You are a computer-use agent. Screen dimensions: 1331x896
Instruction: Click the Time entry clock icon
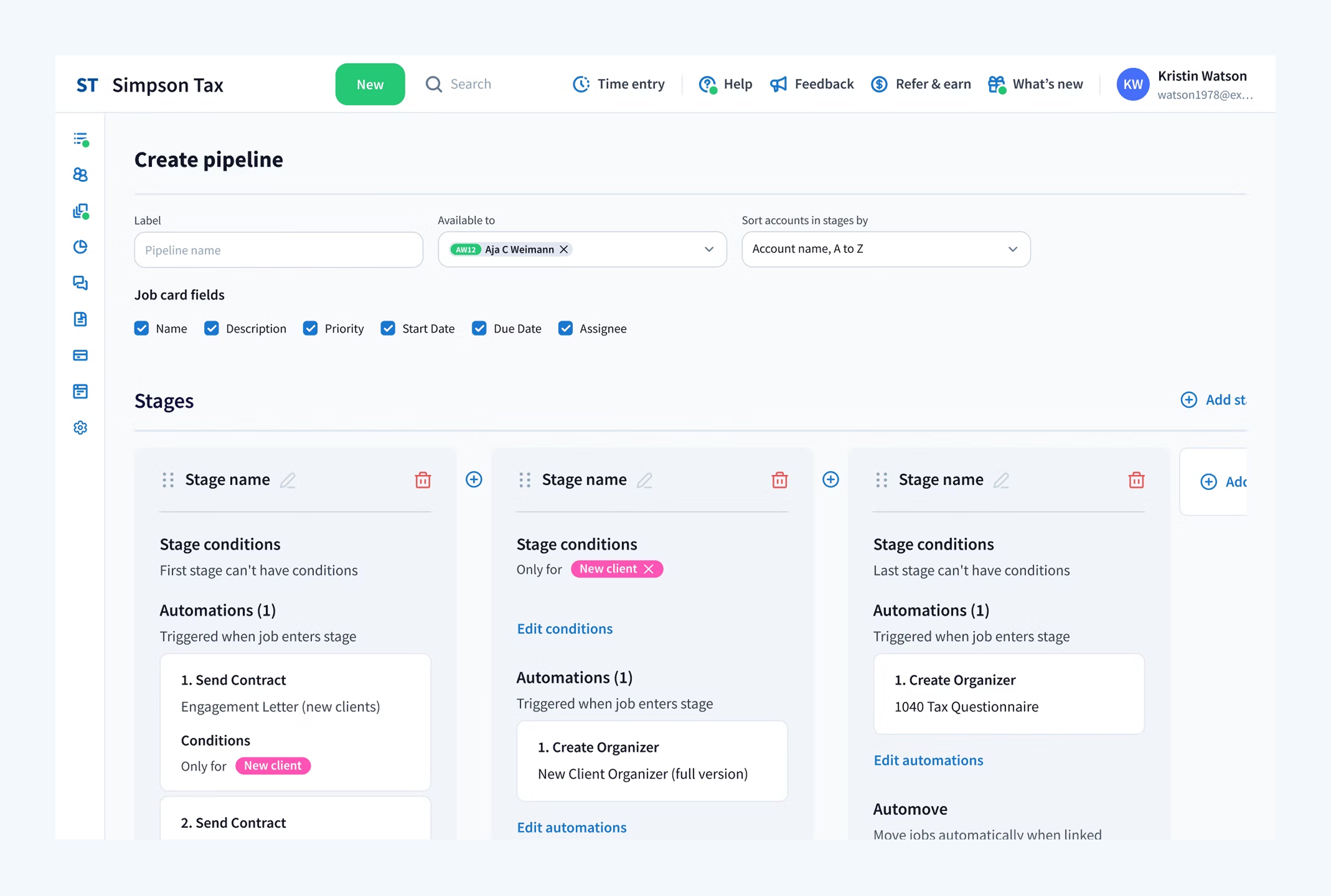[x=581, y=84]
